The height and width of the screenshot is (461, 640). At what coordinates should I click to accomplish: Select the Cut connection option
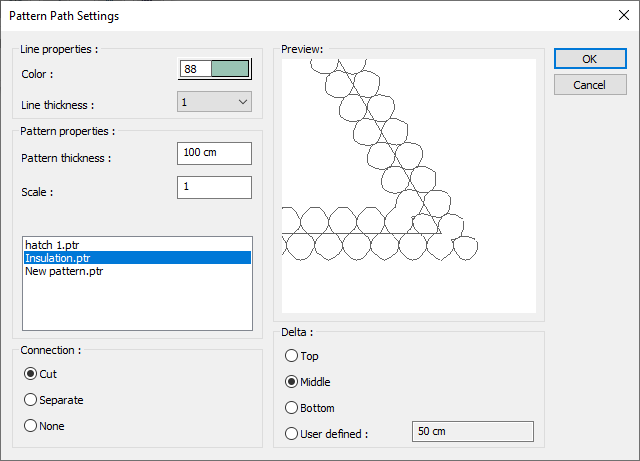(x=31, y=374)
